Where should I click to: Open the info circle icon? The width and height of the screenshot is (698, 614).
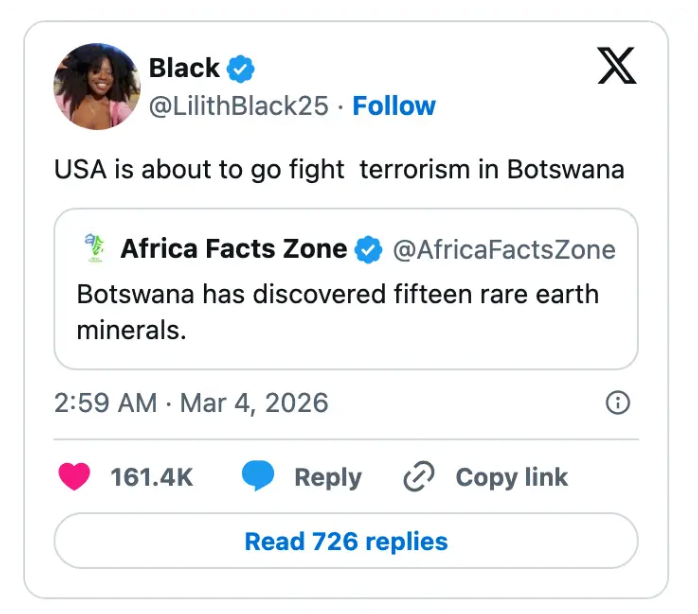619,403
